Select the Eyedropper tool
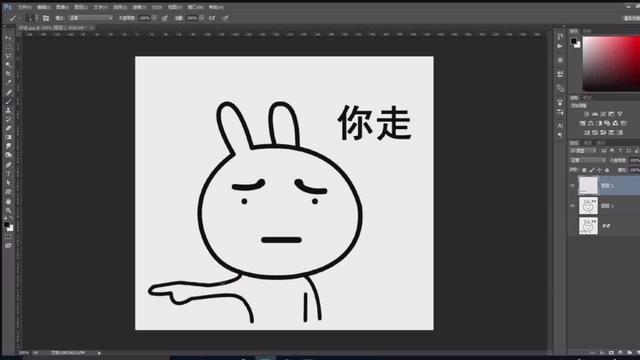 (x=8, y=82)
